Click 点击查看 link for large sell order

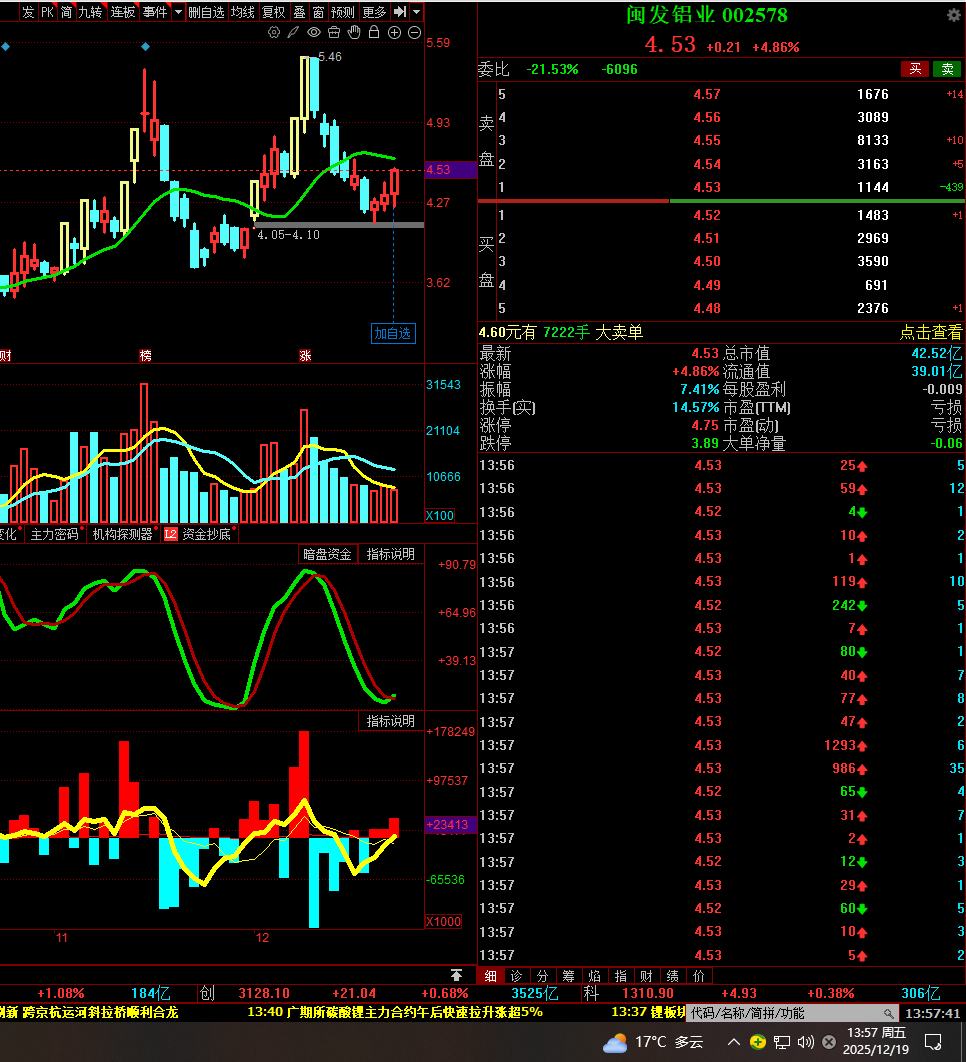click(x=931, y=332)
